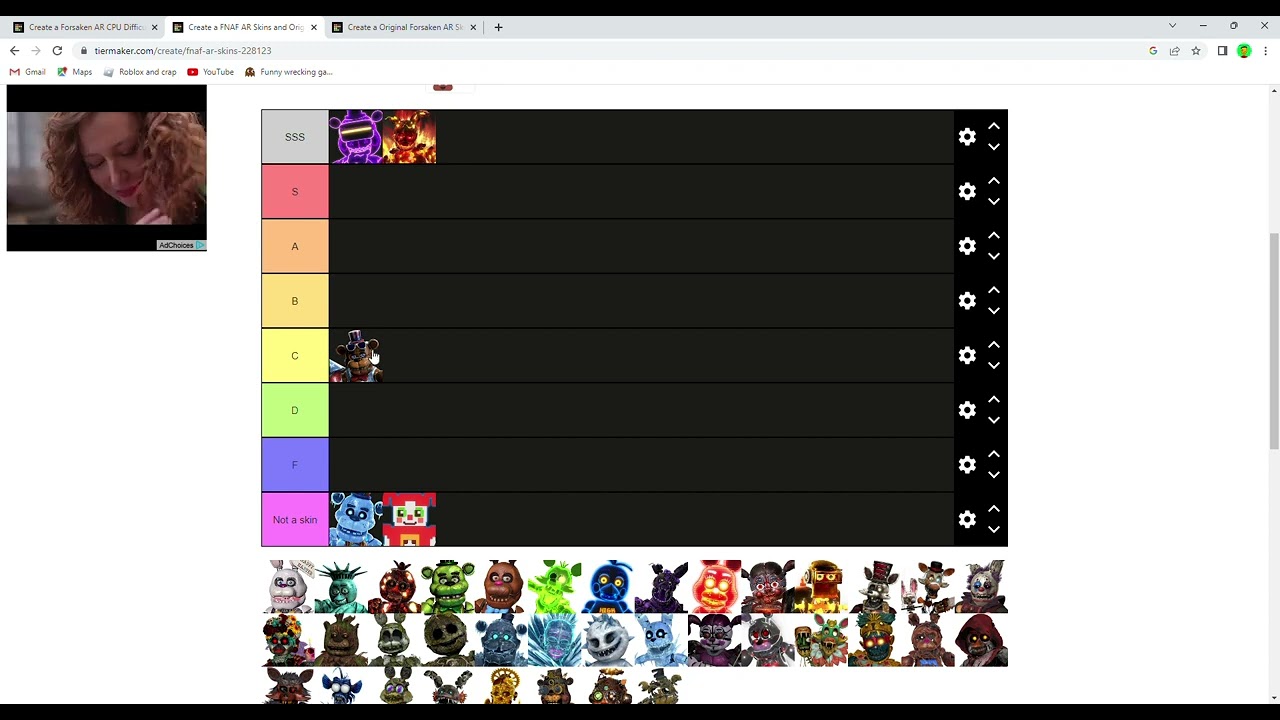
Task: Open Google icon in address bar
Action: (x=1153, y=50)
